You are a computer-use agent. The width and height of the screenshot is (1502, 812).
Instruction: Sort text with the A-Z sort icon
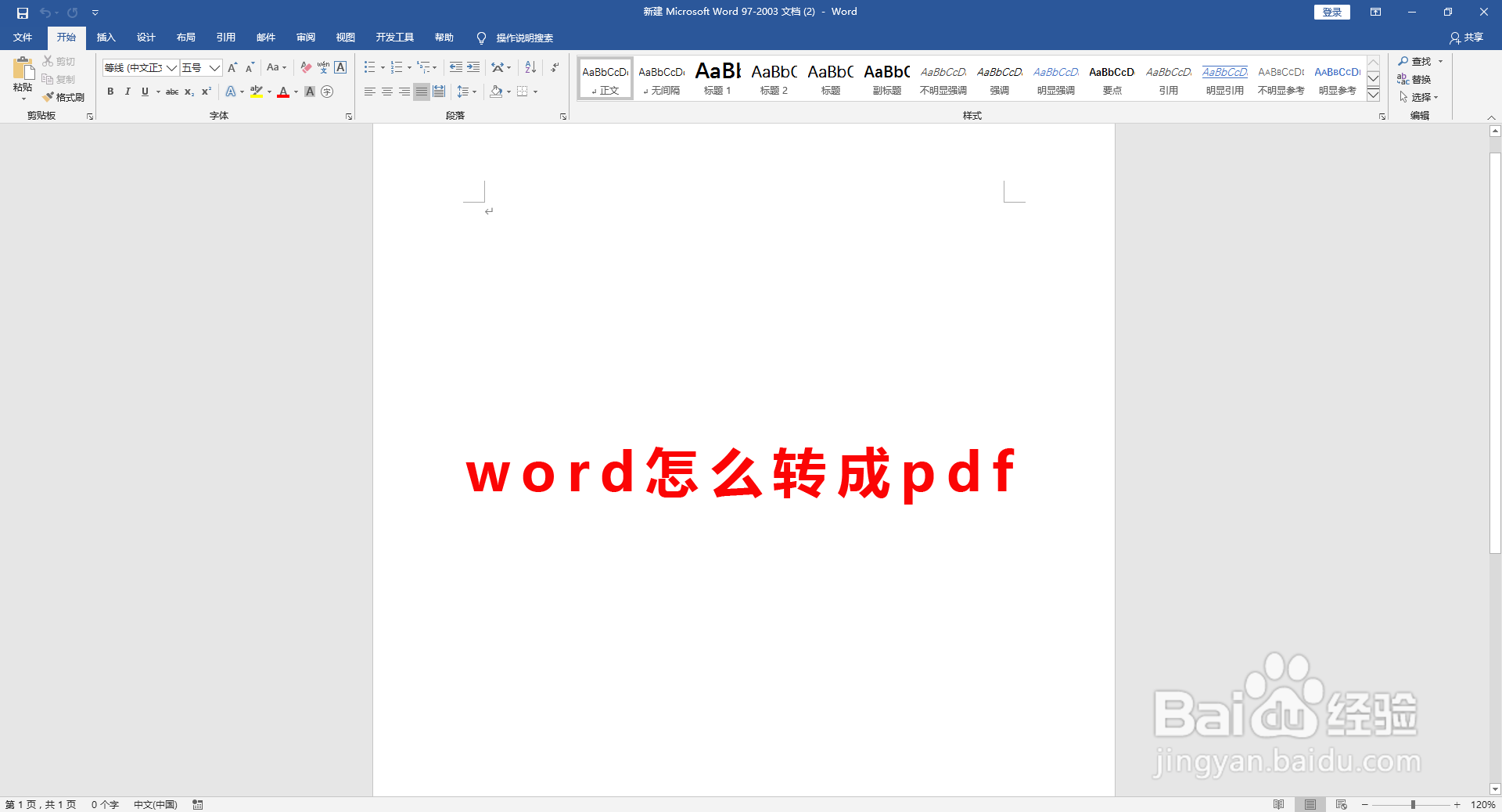pyautogui.click(x=530, y=67)
